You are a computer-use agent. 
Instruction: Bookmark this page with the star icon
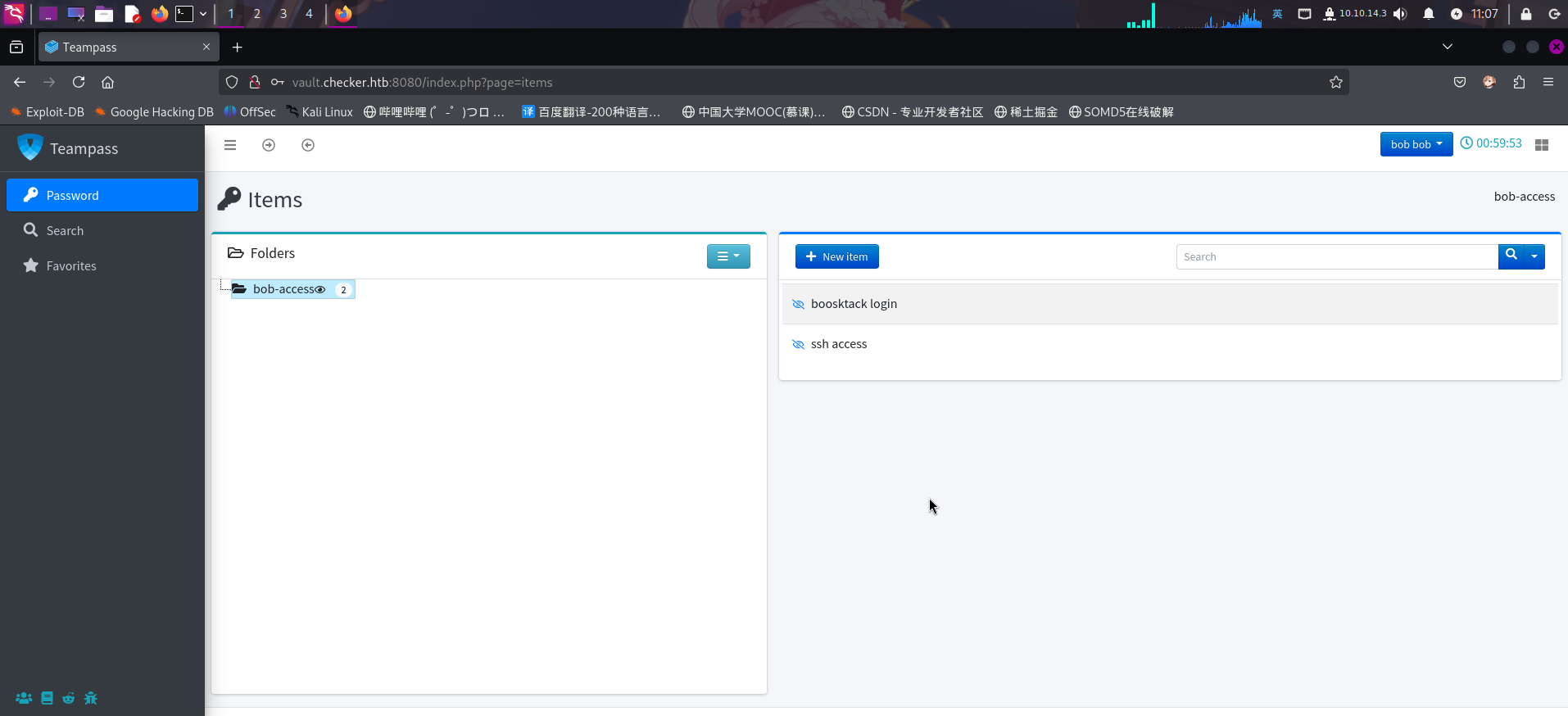[1336, 82]
